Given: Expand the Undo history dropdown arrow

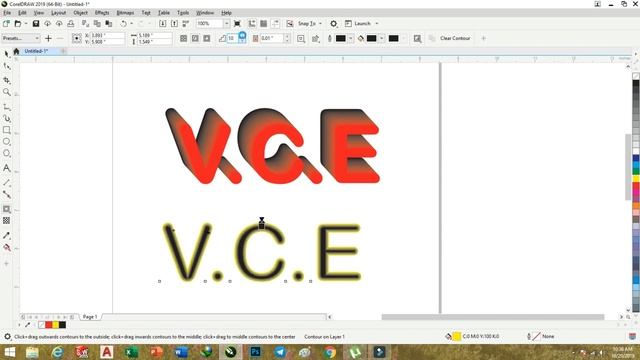Looking at the screenshot, I should pyautogui.click(x=131, y=24).
